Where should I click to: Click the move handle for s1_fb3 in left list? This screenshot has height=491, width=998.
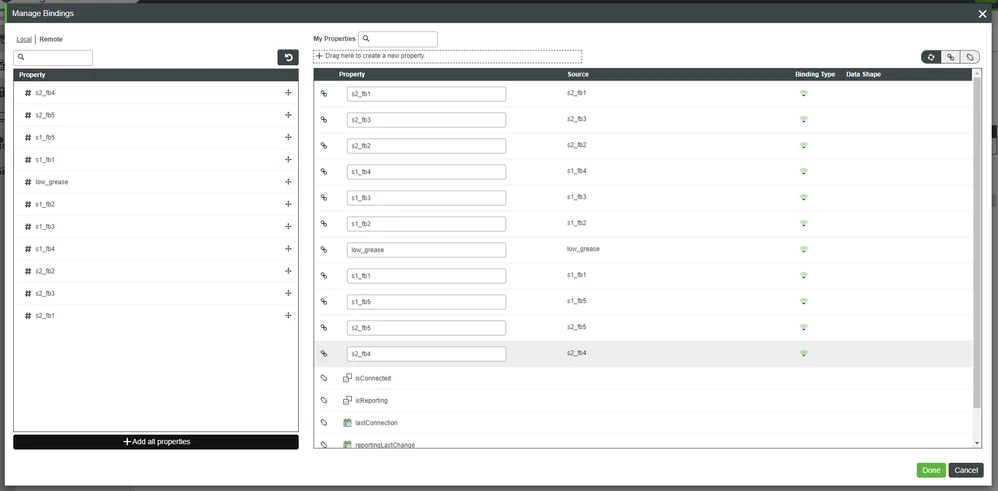tap(288, 226)
